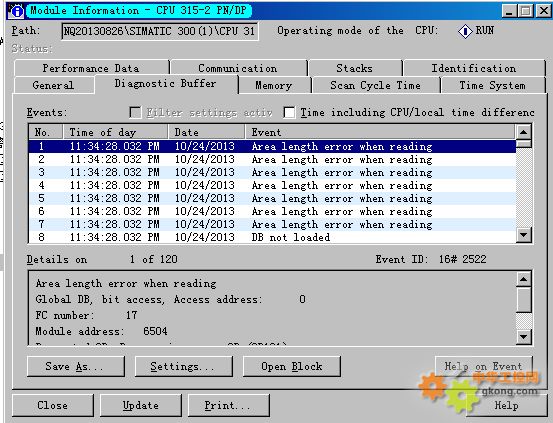This screenshot has height=423, width=553.
Task: Open the Settings... dialog button
Action: [x=184, y=367]
